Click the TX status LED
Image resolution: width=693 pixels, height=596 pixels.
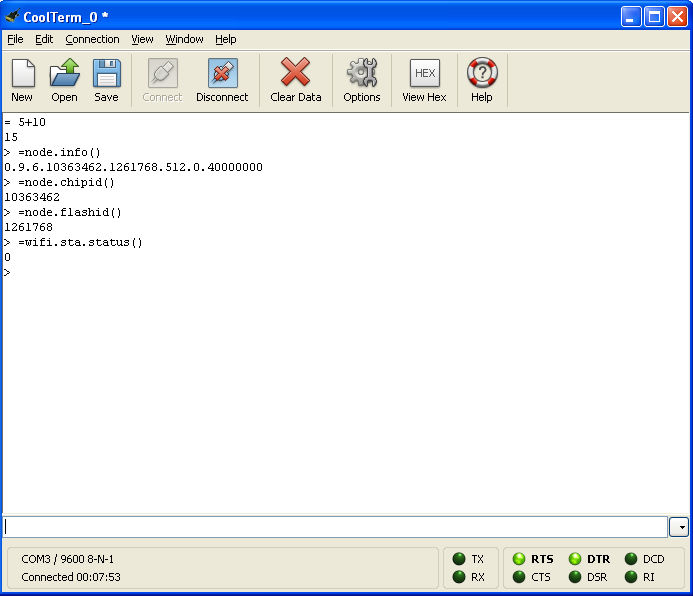459,559
